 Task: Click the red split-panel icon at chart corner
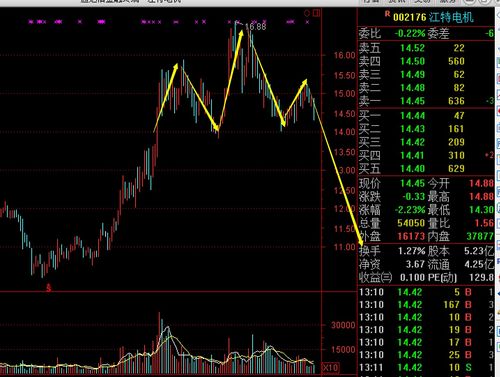316,14
